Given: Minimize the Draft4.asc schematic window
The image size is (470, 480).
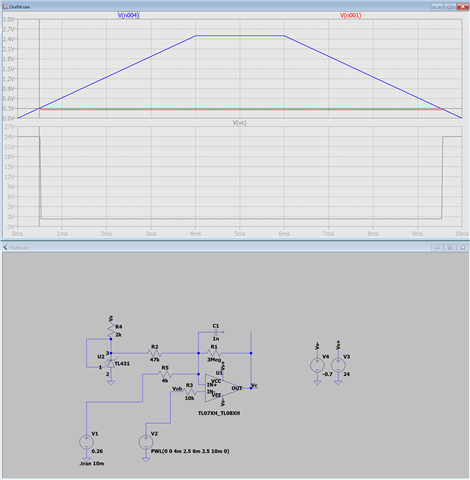Looking at the screenshot, I should point(437,247).
